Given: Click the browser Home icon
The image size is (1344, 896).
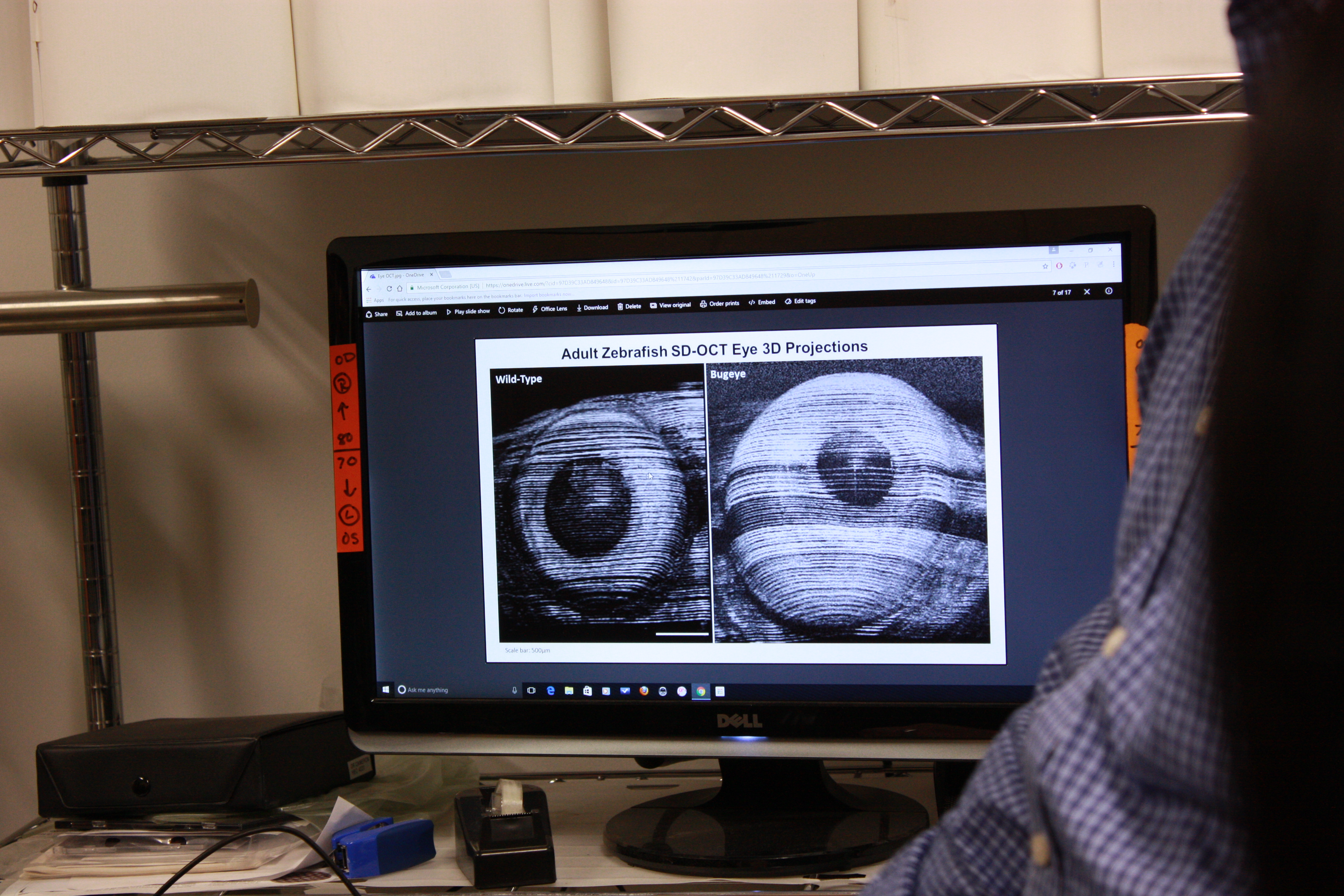Looking at the screenshot, I should tap(400, 288).
